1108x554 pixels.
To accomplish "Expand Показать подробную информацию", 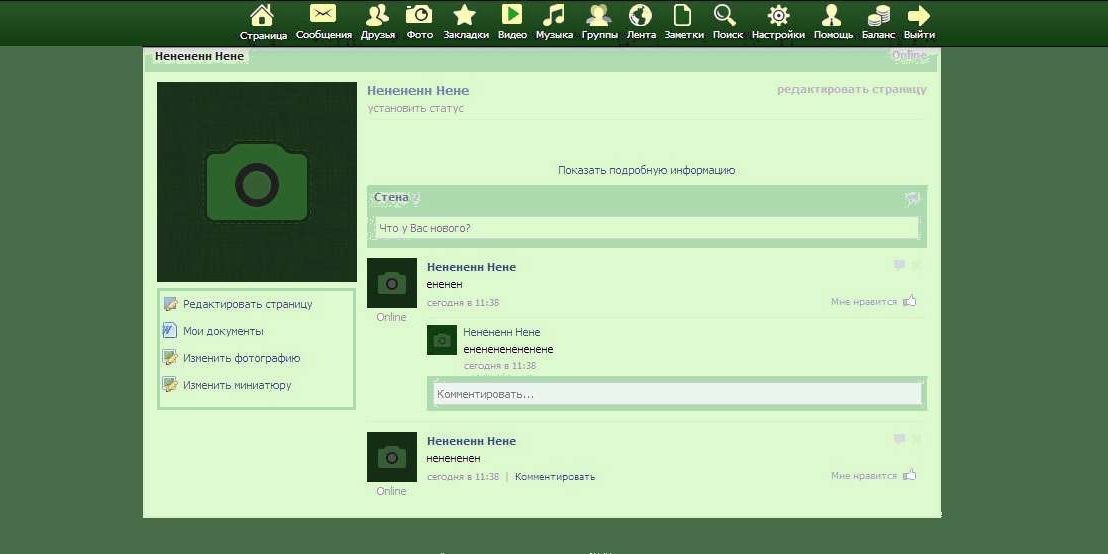I will [646, 170].
